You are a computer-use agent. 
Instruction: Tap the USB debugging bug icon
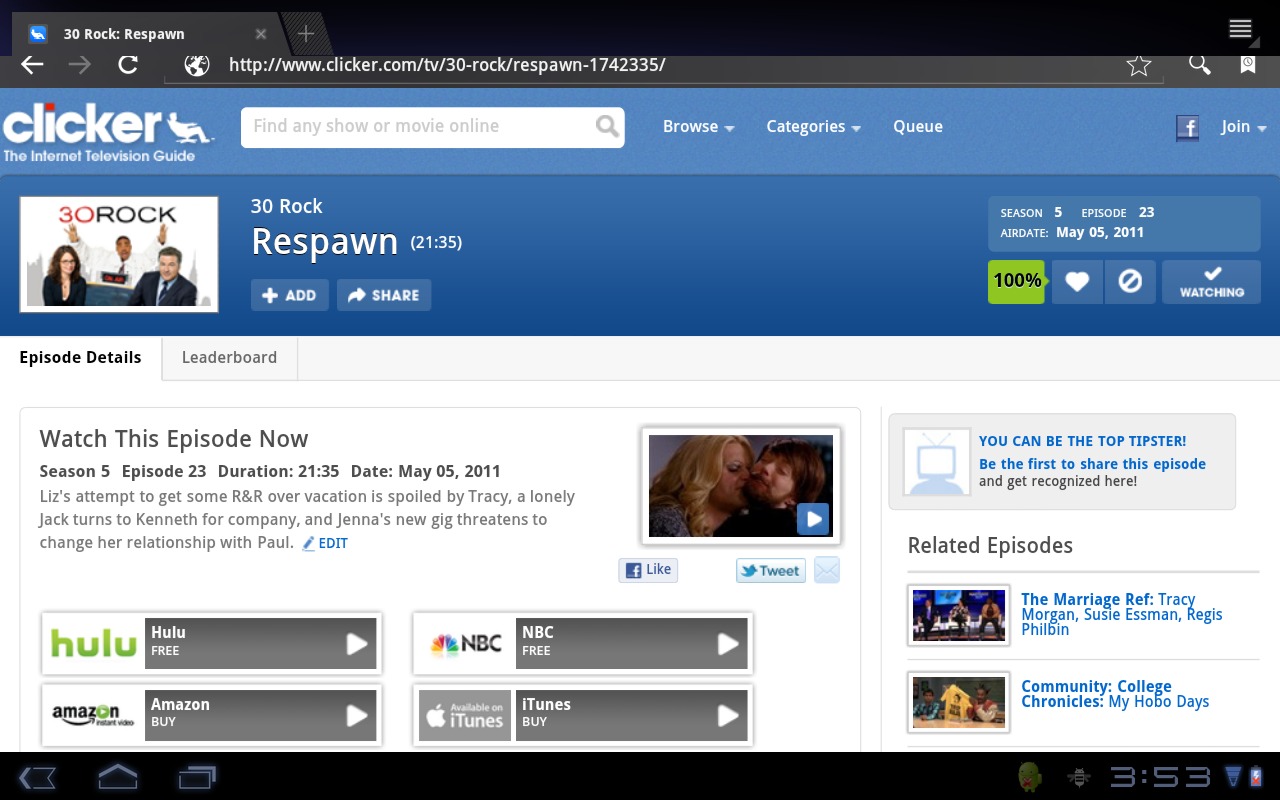1078,777
